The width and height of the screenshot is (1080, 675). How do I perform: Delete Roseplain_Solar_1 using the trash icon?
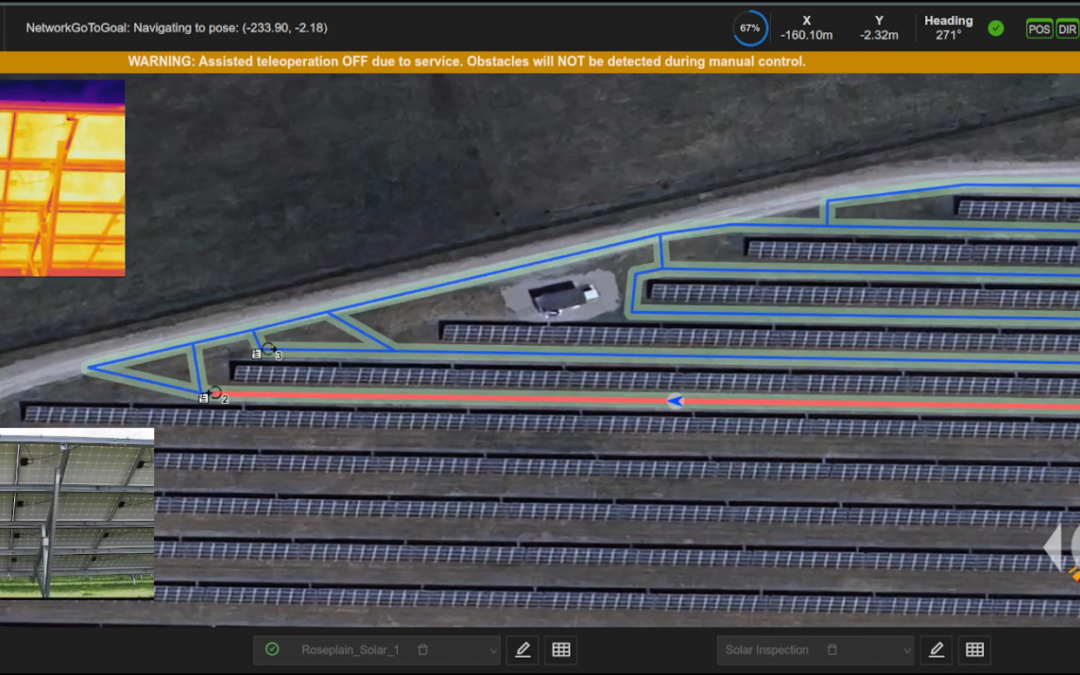click(423, 650)
